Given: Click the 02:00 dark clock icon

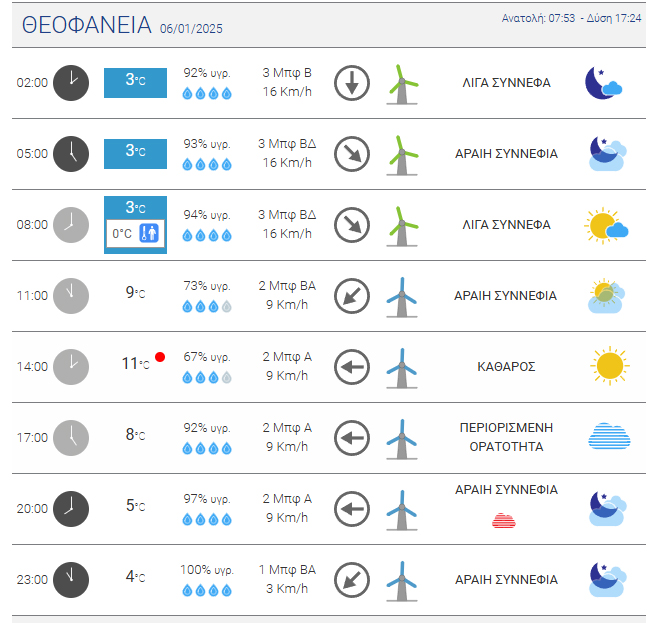Looking at the screenshot, I should click(70, 83).
